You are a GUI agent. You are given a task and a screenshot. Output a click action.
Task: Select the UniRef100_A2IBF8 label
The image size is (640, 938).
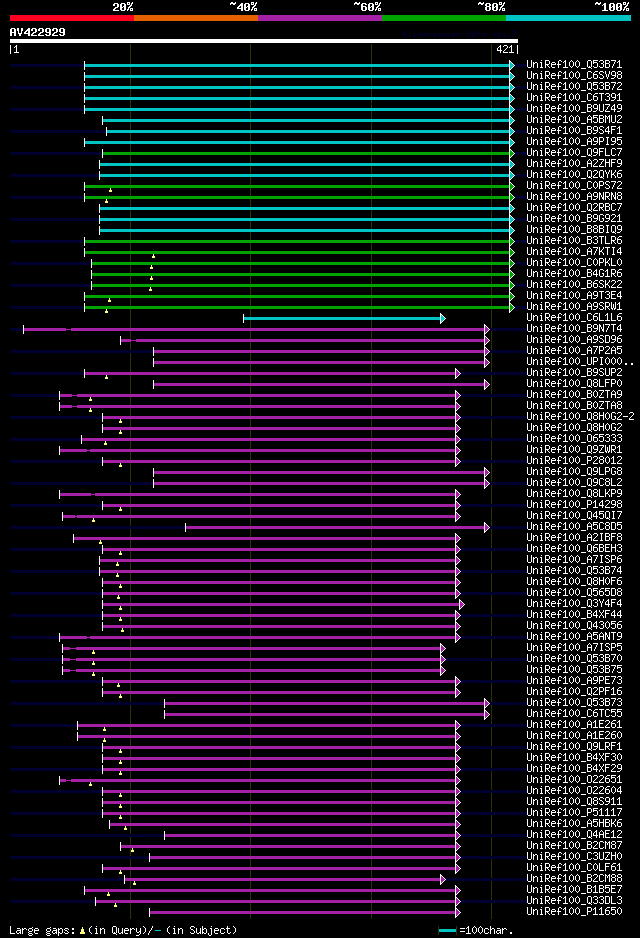coord(574,537)
